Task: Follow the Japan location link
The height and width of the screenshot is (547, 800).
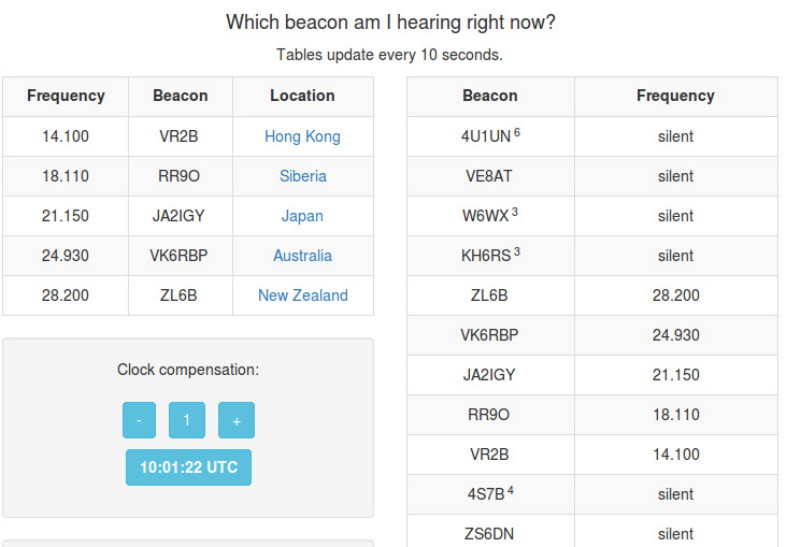Action: coord(302,216)
